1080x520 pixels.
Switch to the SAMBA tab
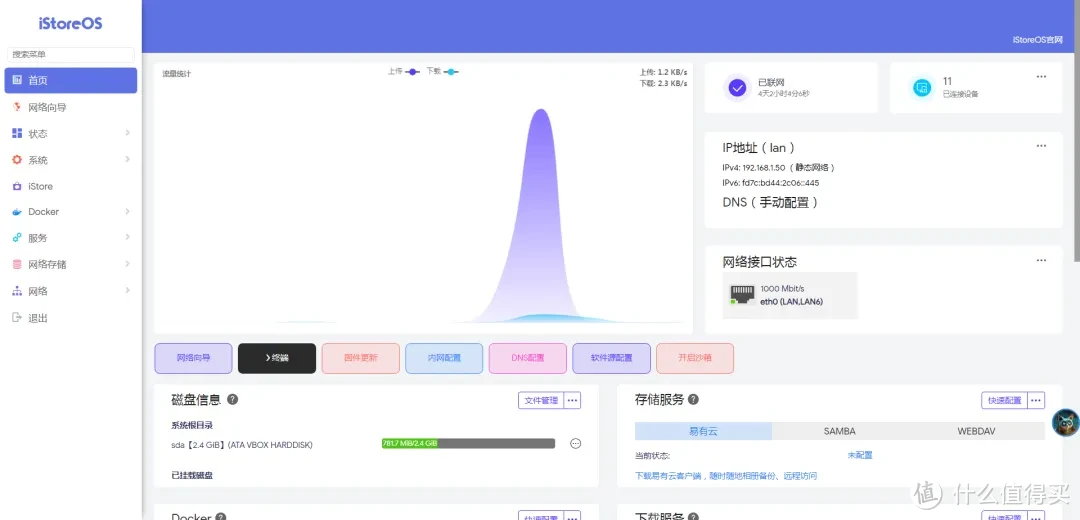tap(840, 431)
